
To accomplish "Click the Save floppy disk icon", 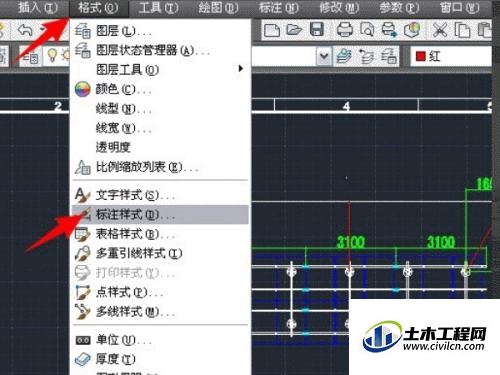I will pyautogui.click(x=316, y=30).
